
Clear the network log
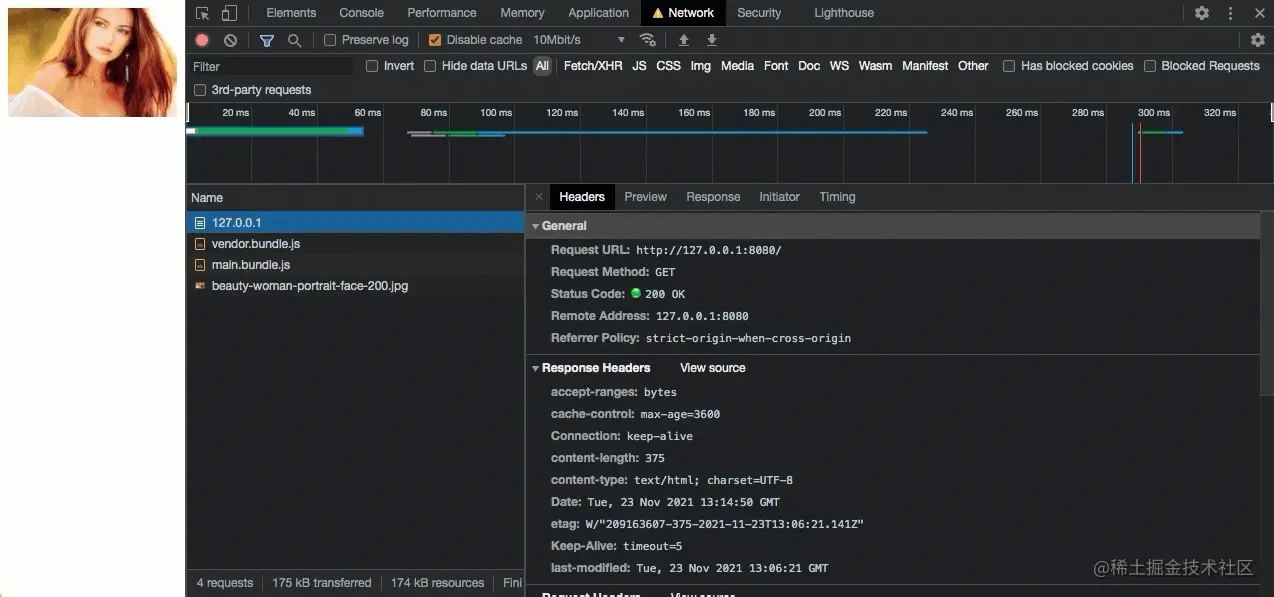(231, 40)
